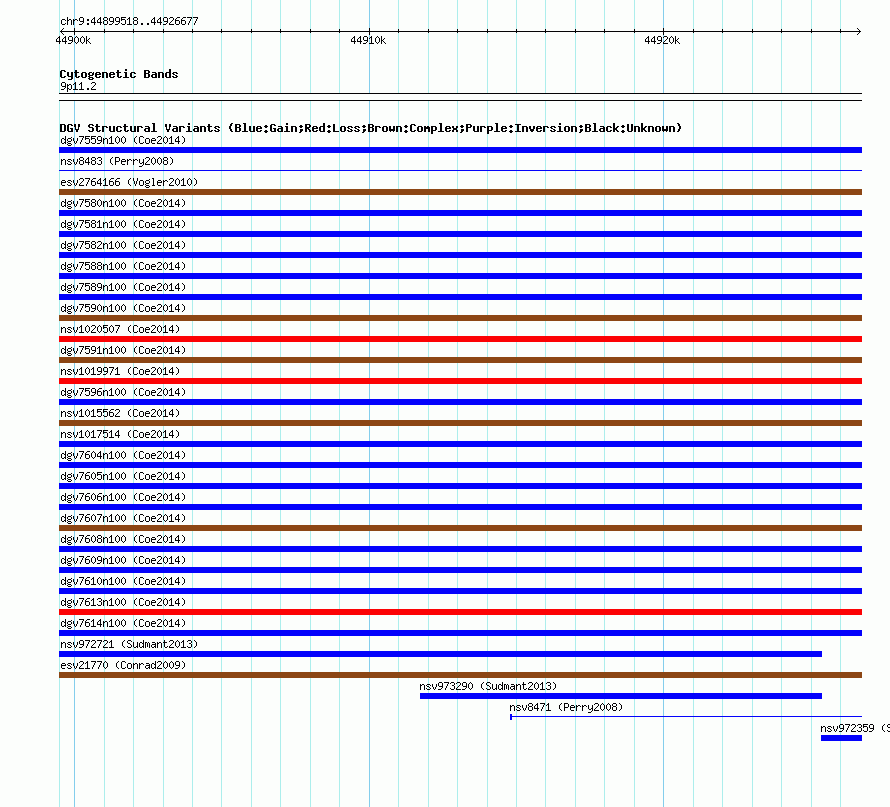Click the dgv7608n100 (Coe2014) label

click(123, 539)
